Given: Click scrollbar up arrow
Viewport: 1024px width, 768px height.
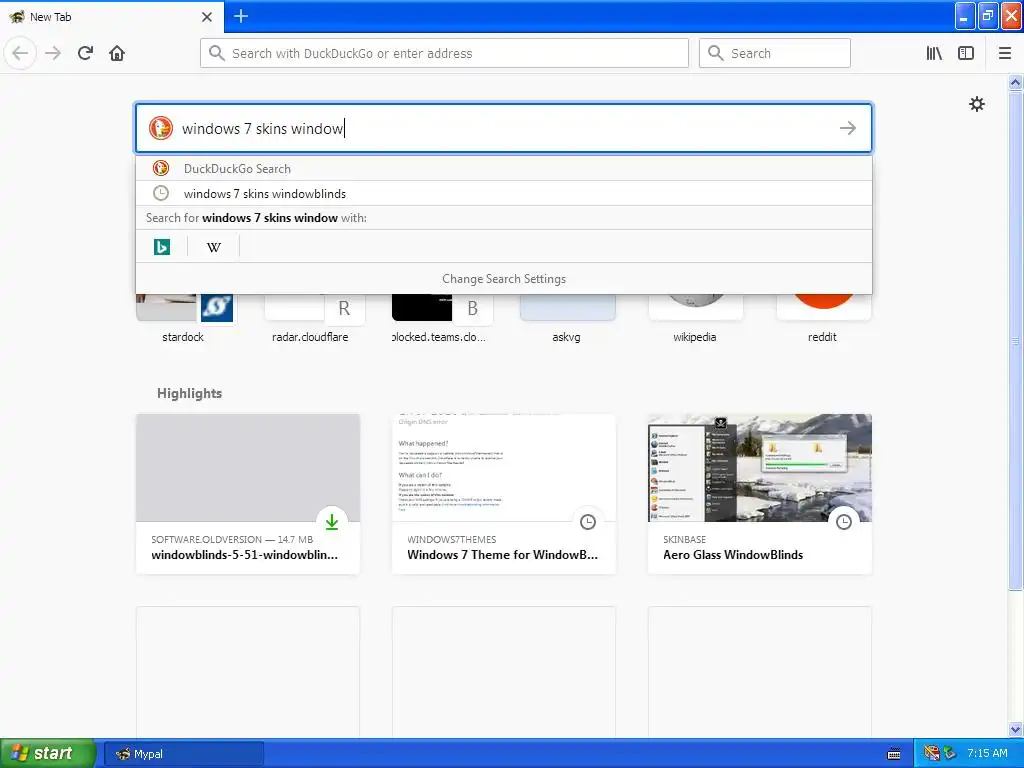Looking at the screenshot, I should [1015, 82].
